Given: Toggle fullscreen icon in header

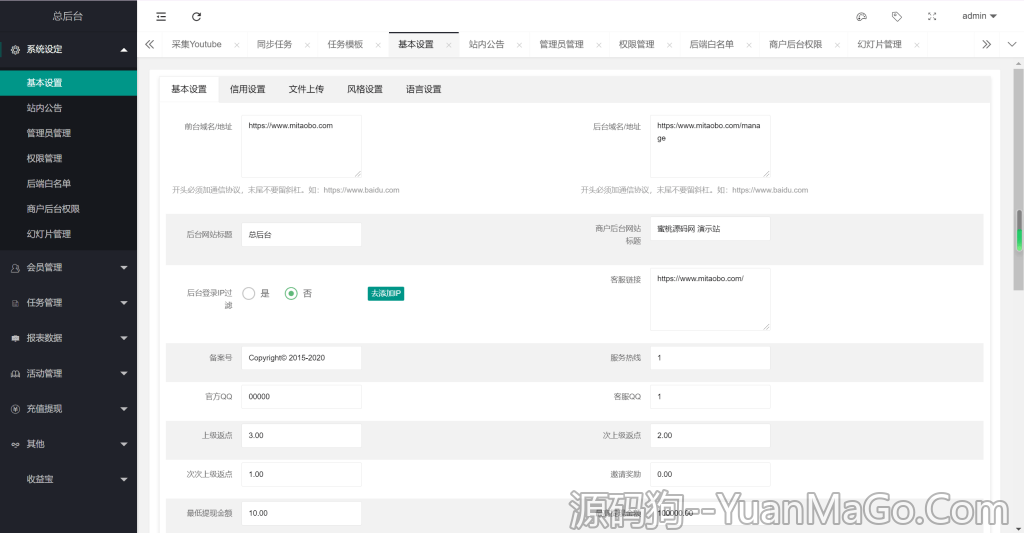Looking at the screenshot, I should pyautogui.click(x=932, y=16).
